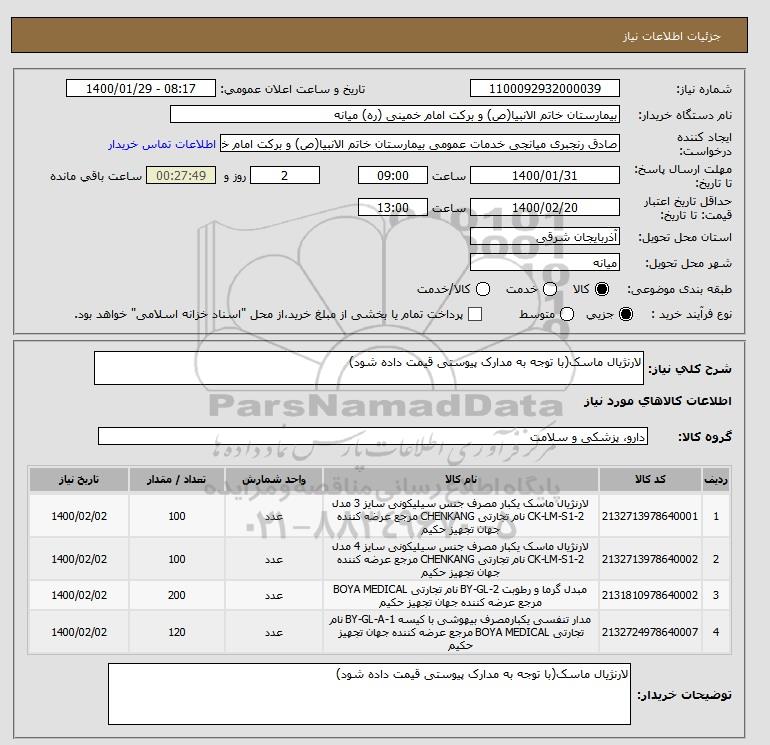Click the delivery city field میانه
The height and width of the screenshot is (745, 770).
click(x=545, y=263)
